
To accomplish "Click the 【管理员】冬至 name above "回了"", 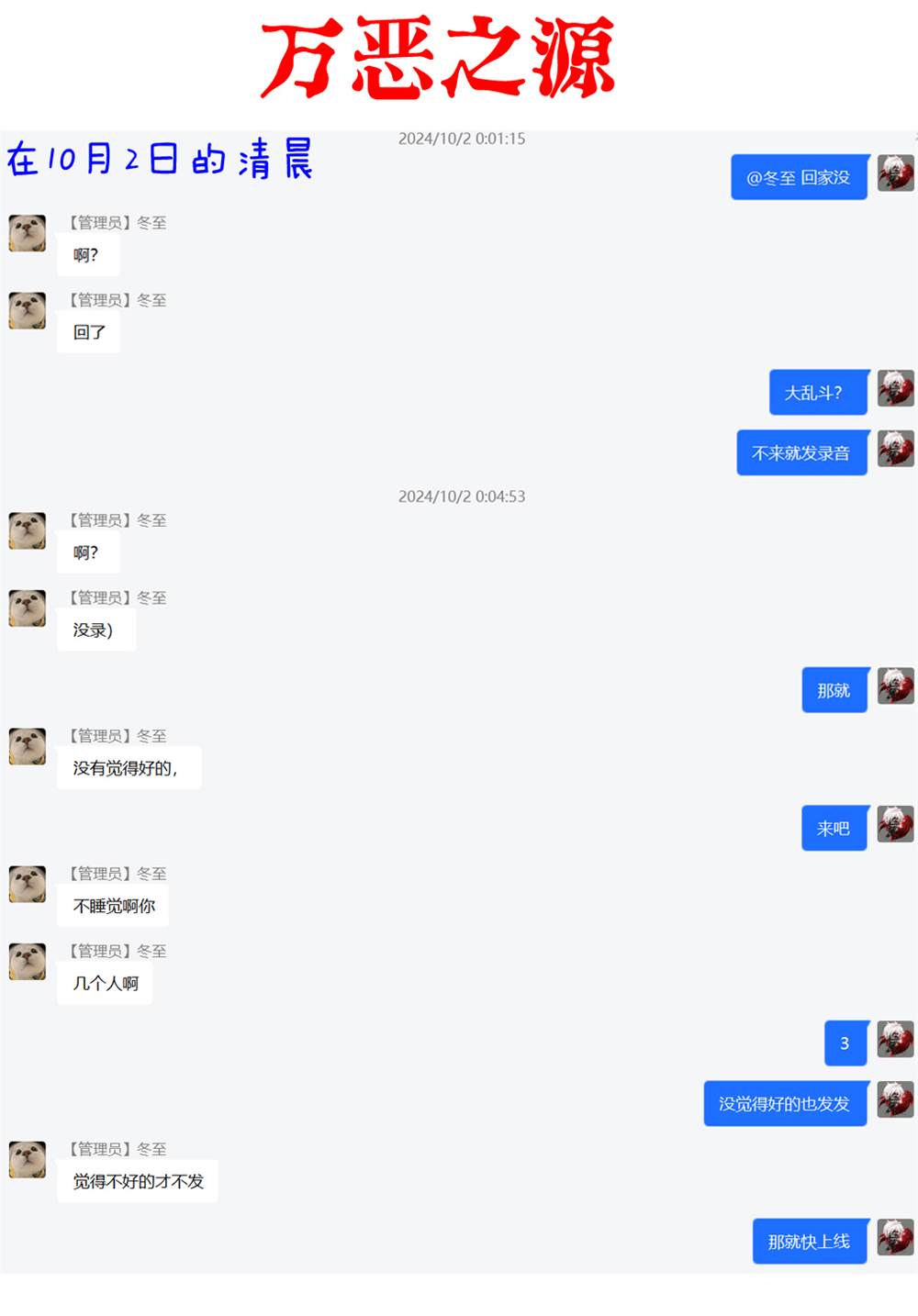I will tap(117, 300).
